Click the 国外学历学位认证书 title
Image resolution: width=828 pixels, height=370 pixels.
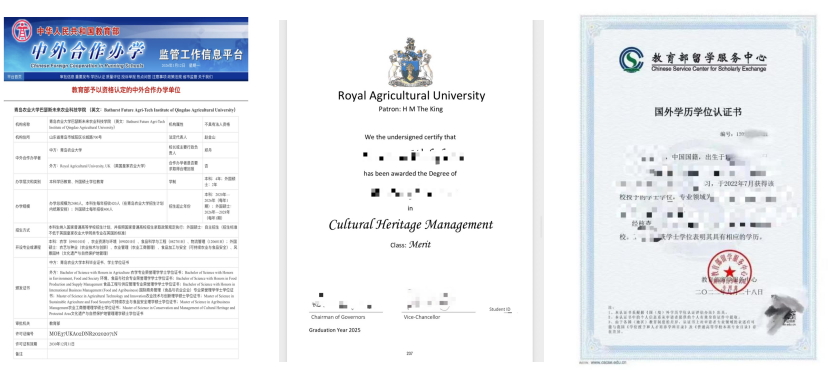[698, 112]
